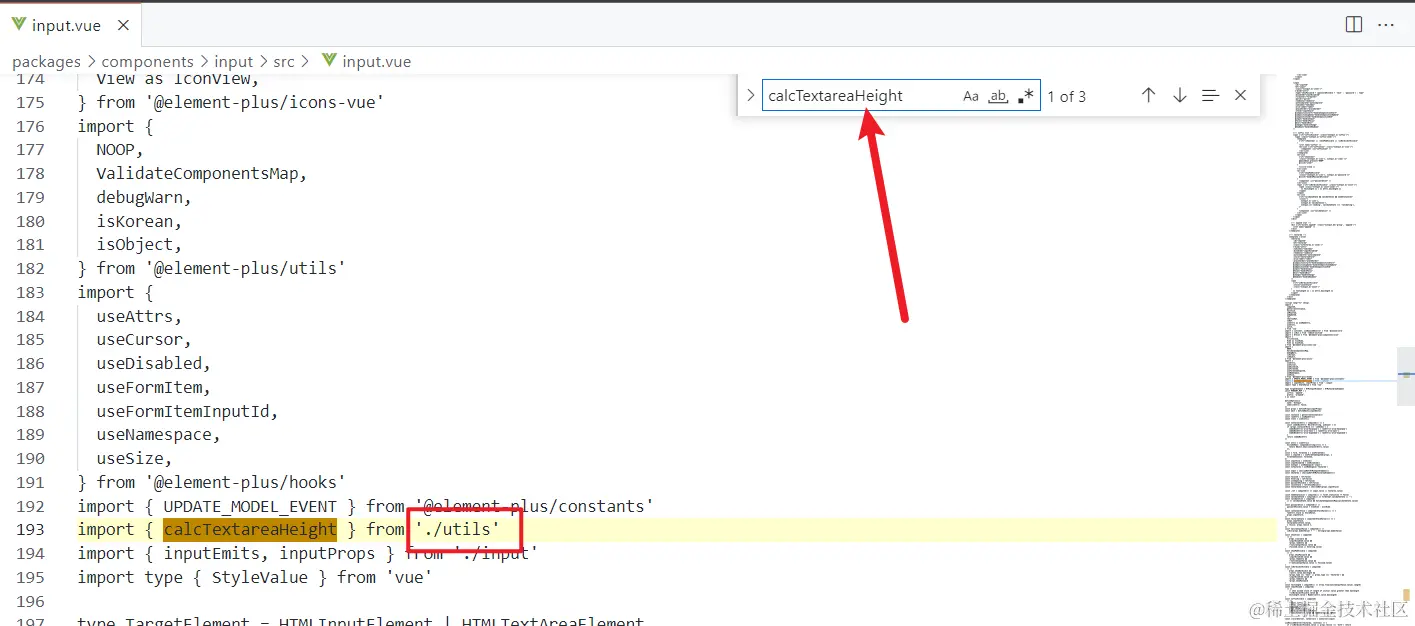Screen dimensions: 1415x626
Task: Click isObject on line 181
Action: 135,245
